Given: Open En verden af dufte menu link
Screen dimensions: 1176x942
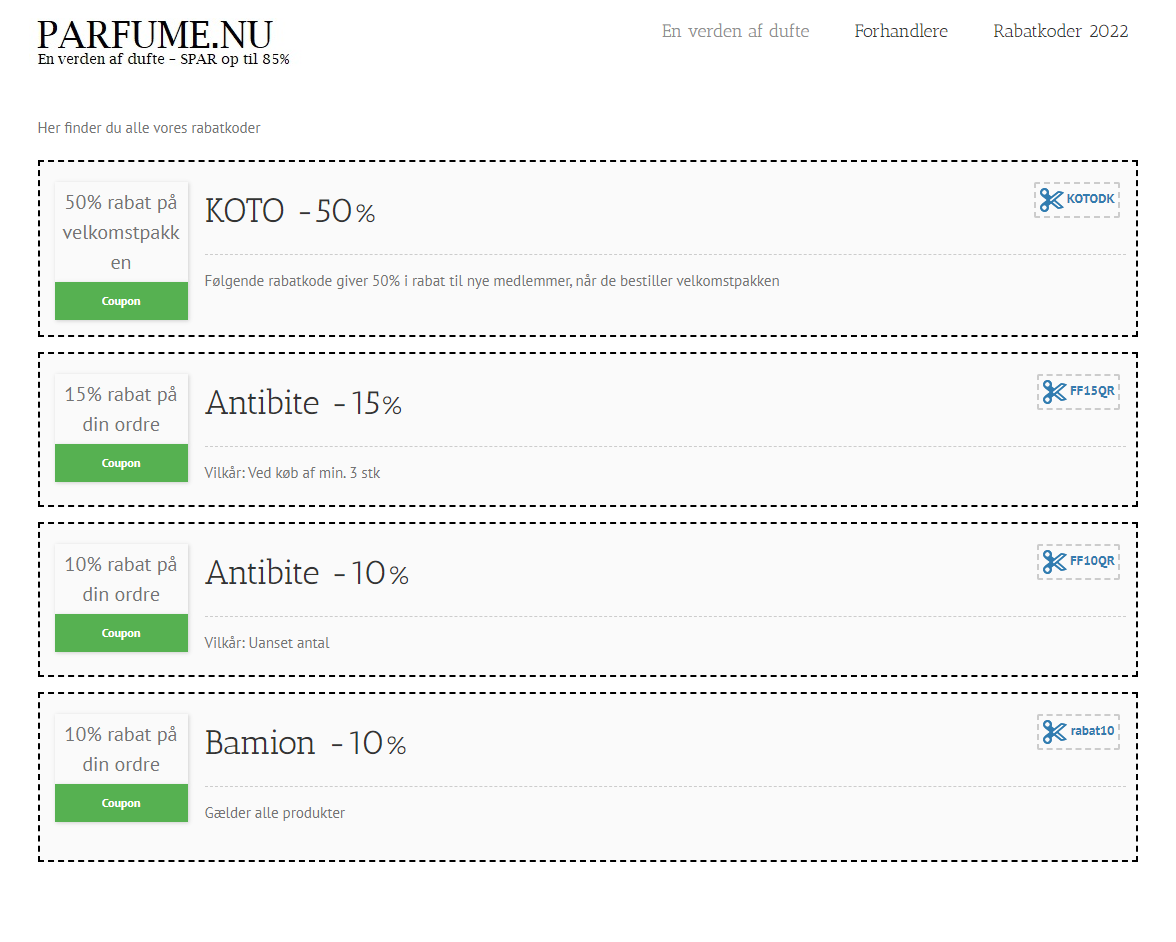Looking at the screenshot, I should (x=735, y=31).
